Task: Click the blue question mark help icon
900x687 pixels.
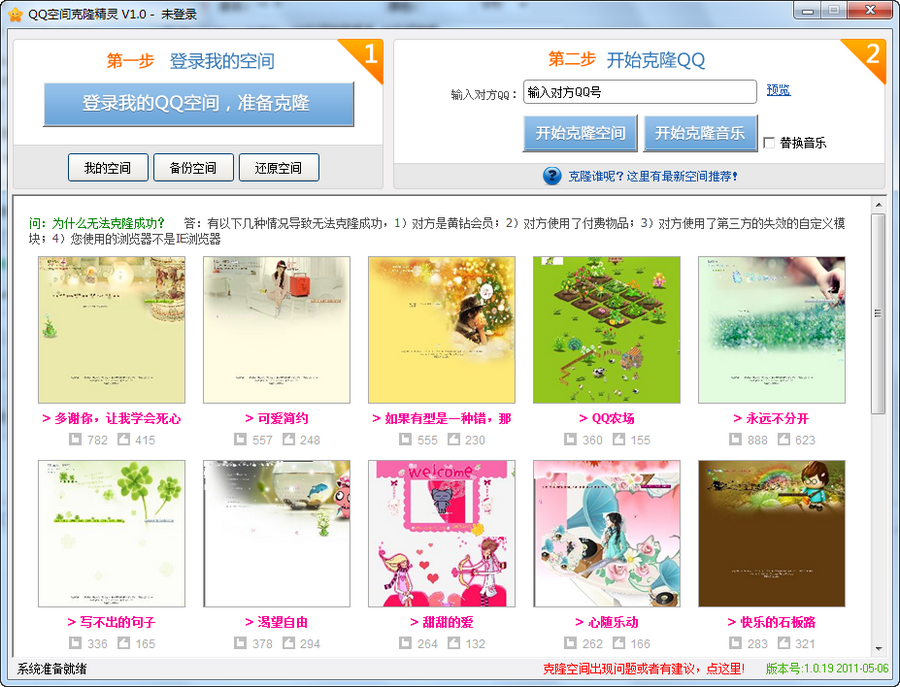Action: click(552, 176)
